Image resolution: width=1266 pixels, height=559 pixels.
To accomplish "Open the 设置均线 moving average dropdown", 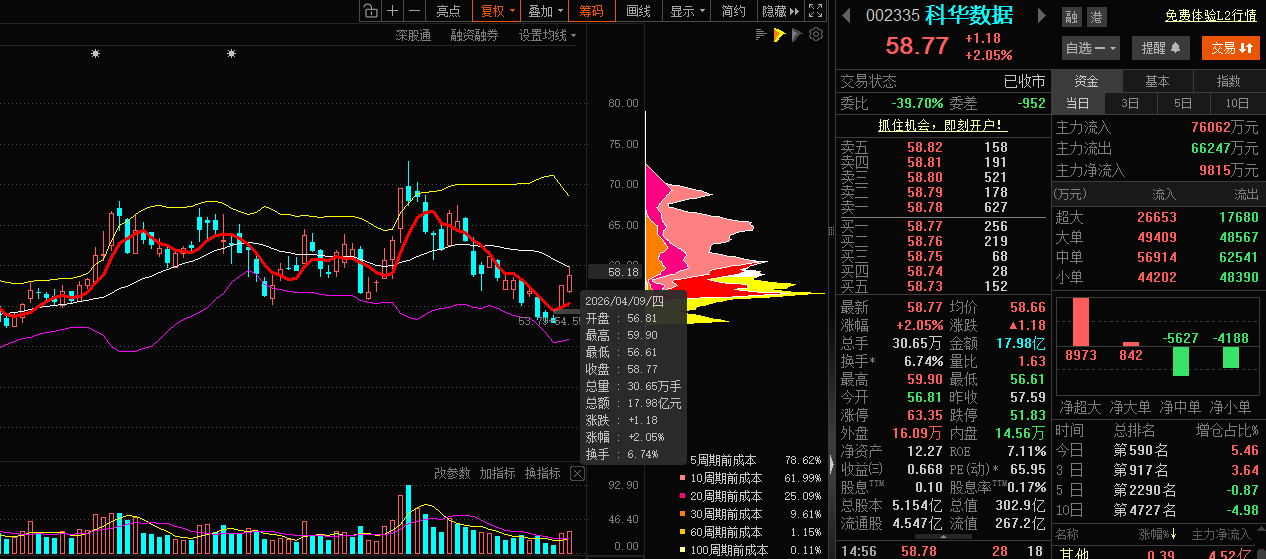I will pyautogui.click(x=548, y=36).
